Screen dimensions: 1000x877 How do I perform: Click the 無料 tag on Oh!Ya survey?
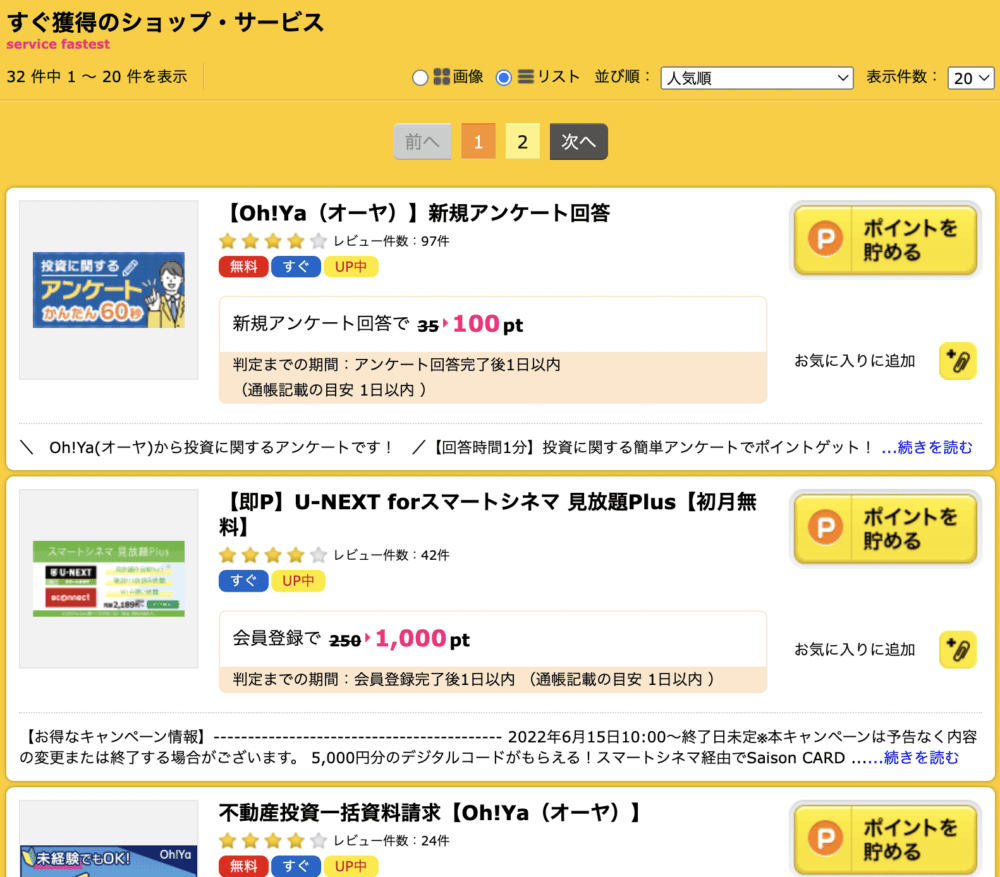pos(243,267)
